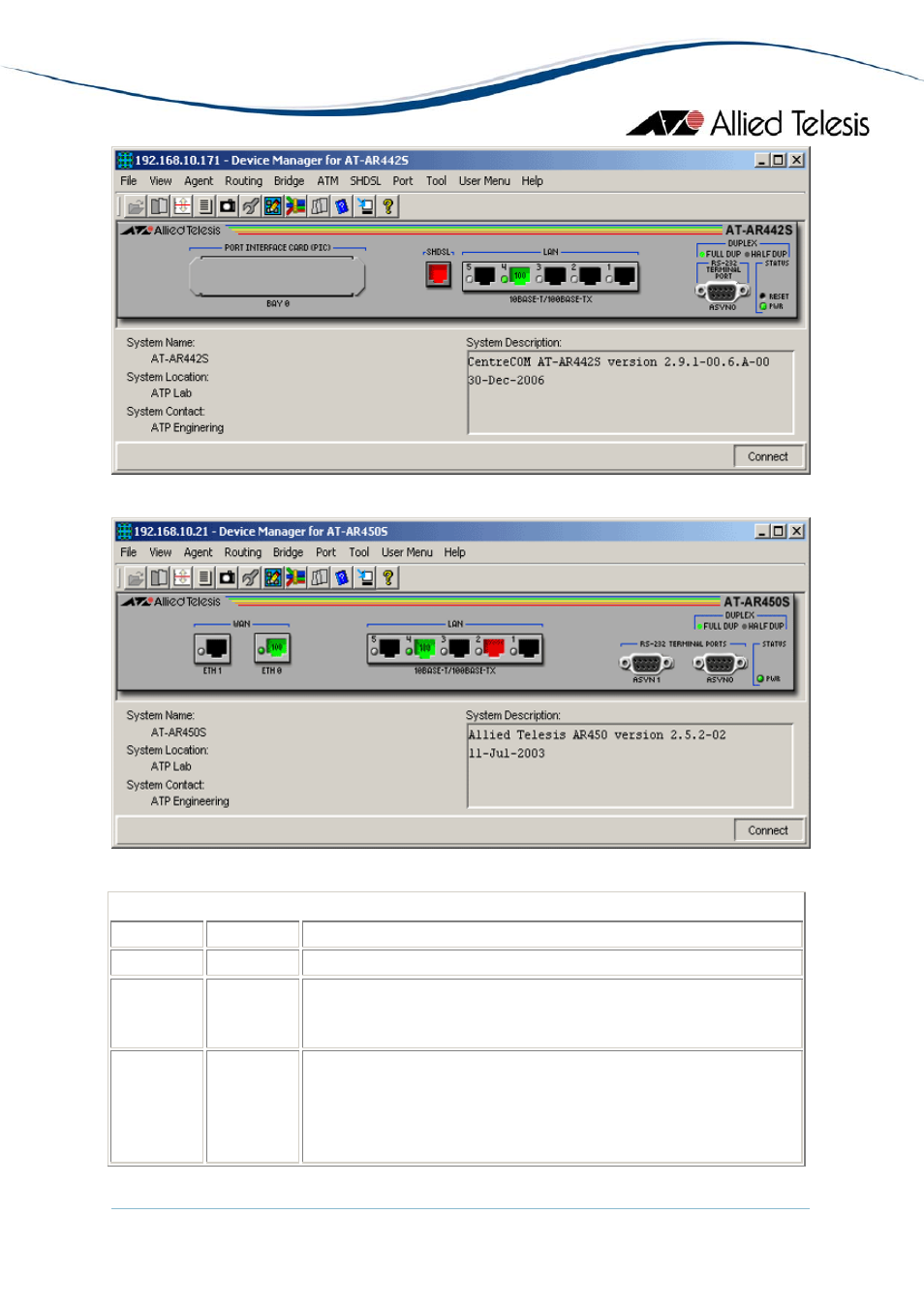Viewport: 924px width, 1308px height.
Task: Click the camera icon in AR450S toolbar
Action: click(x=228, y=578)
